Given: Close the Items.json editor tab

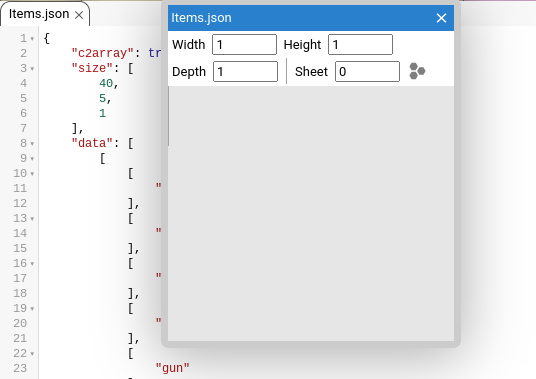Looking at the screenshot, I should point(79,15).
